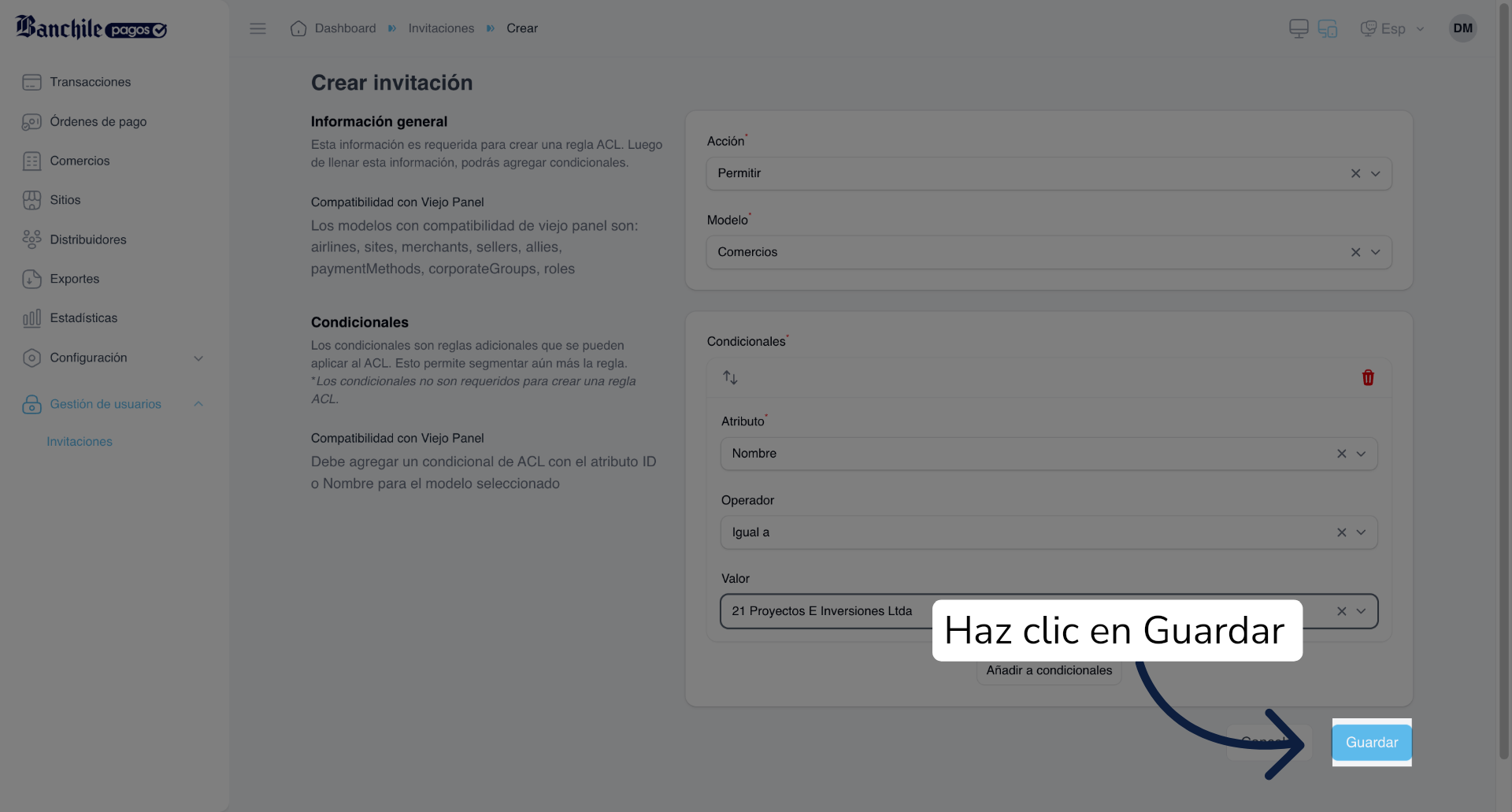The width and height of the screenshot is (1512, 812).
Task: Open the Sitios sidebar item
Action: (x=65, y=200)
